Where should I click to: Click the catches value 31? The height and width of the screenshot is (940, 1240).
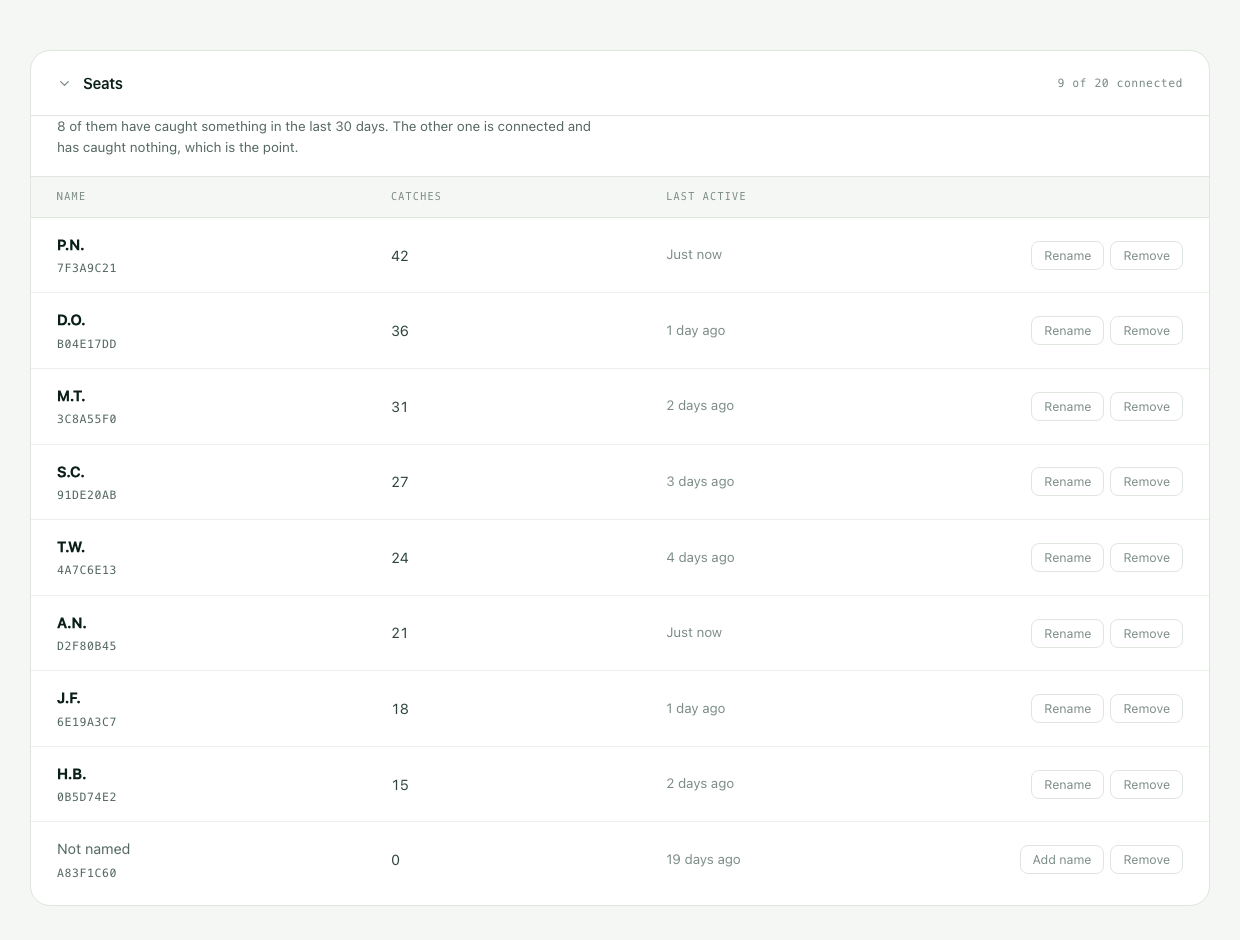400,407
